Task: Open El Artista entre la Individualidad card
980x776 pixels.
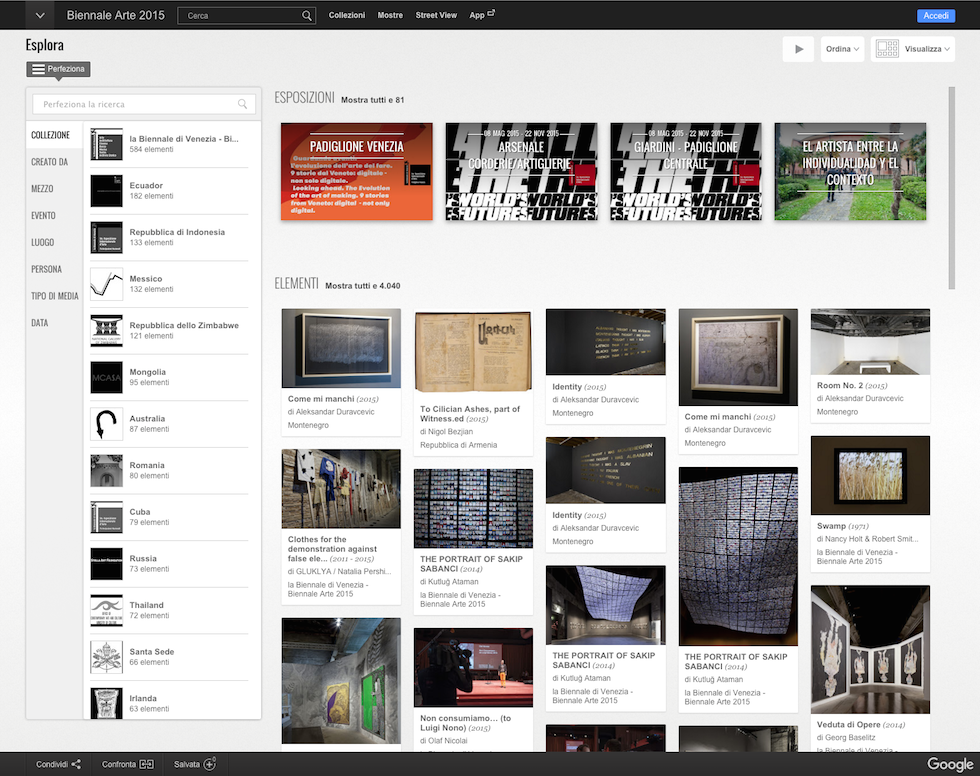Action: click(850, 171)
